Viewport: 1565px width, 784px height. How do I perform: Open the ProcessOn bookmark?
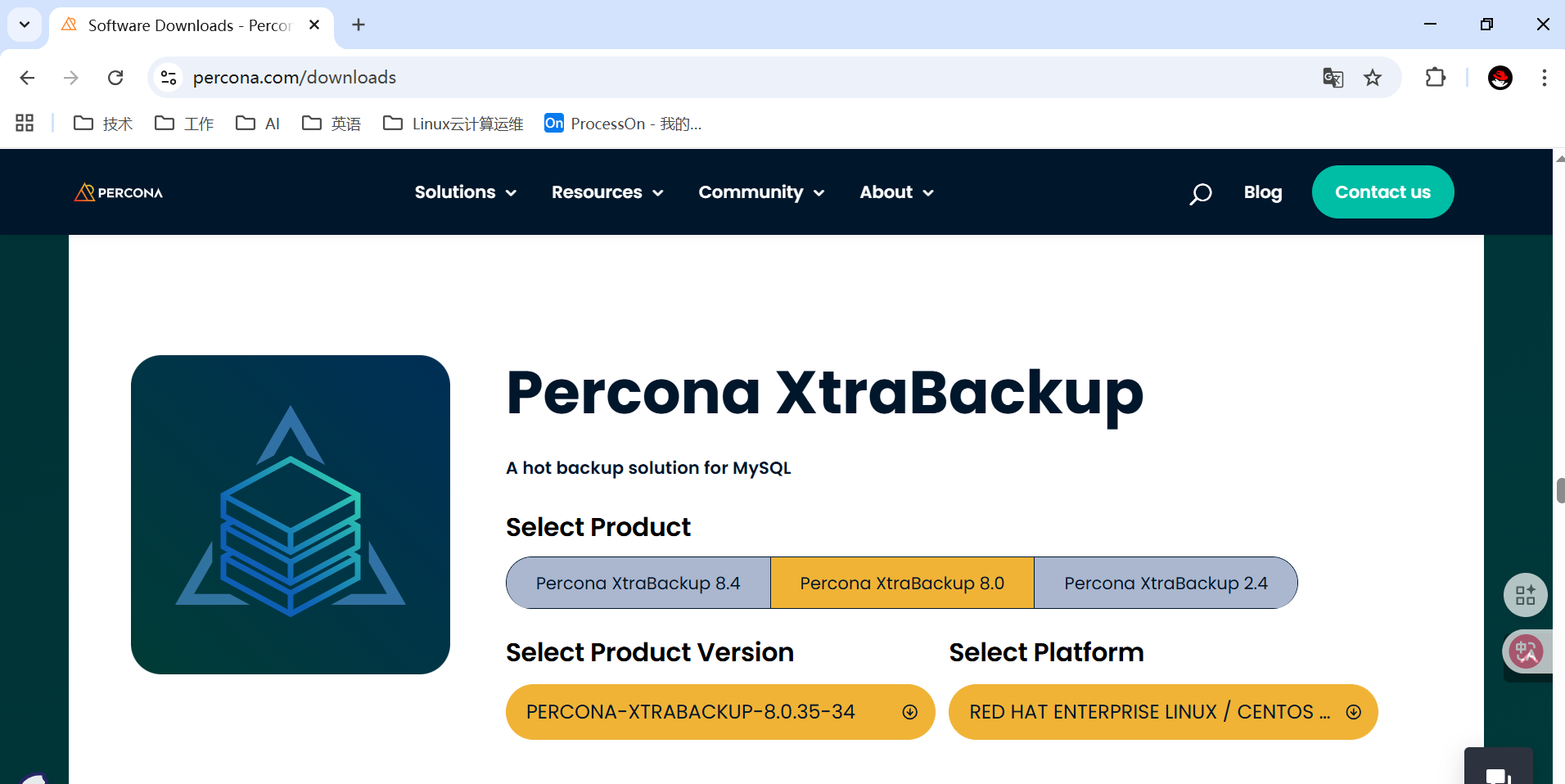(623, 124)
